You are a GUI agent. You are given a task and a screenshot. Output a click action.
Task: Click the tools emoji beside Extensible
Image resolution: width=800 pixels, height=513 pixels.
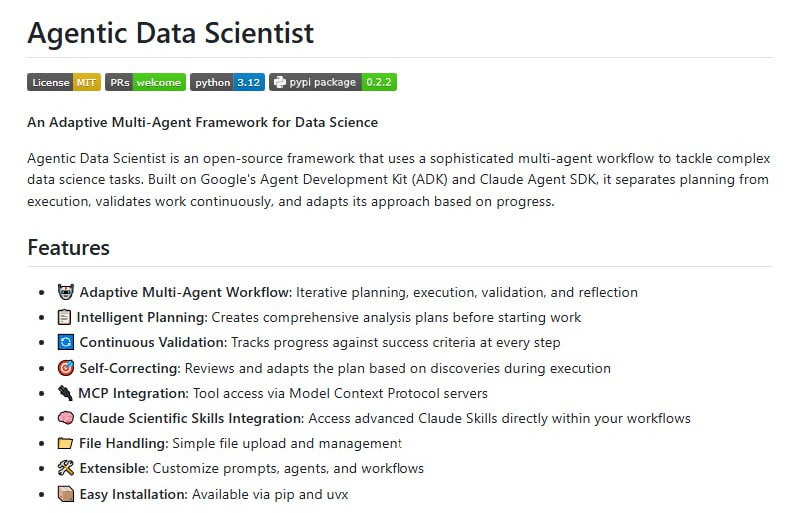(66, 468)
